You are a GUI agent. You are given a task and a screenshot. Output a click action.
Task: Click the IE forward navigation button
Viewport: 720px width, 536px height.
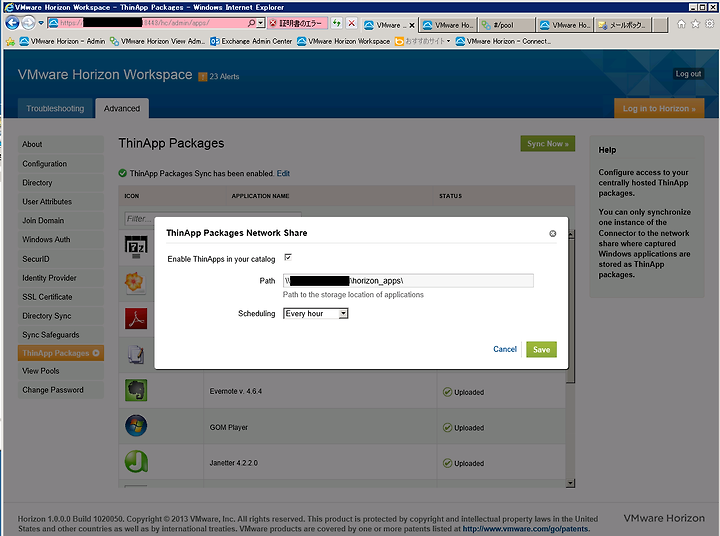28,23
